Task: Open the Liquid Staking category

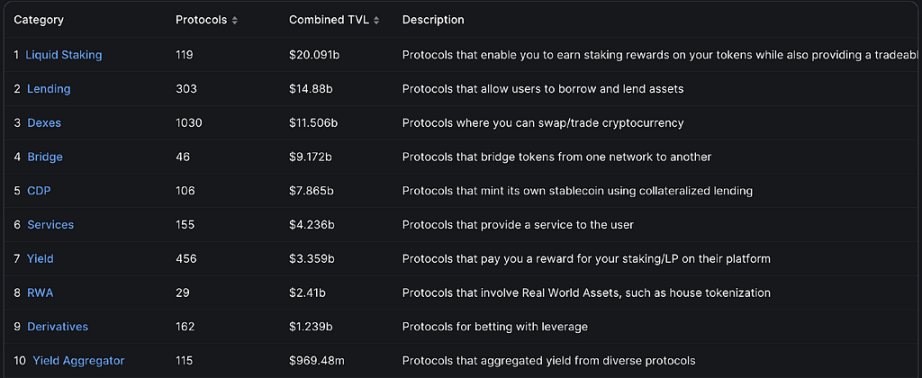Action: click(x=64, y=55)
